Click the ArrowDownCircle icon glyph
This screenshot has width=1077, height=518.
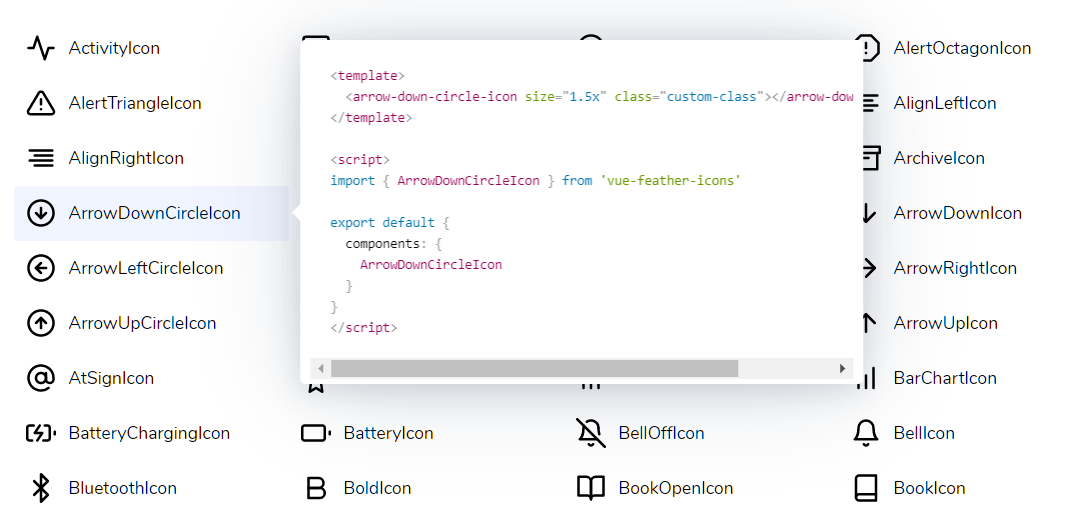41,213
